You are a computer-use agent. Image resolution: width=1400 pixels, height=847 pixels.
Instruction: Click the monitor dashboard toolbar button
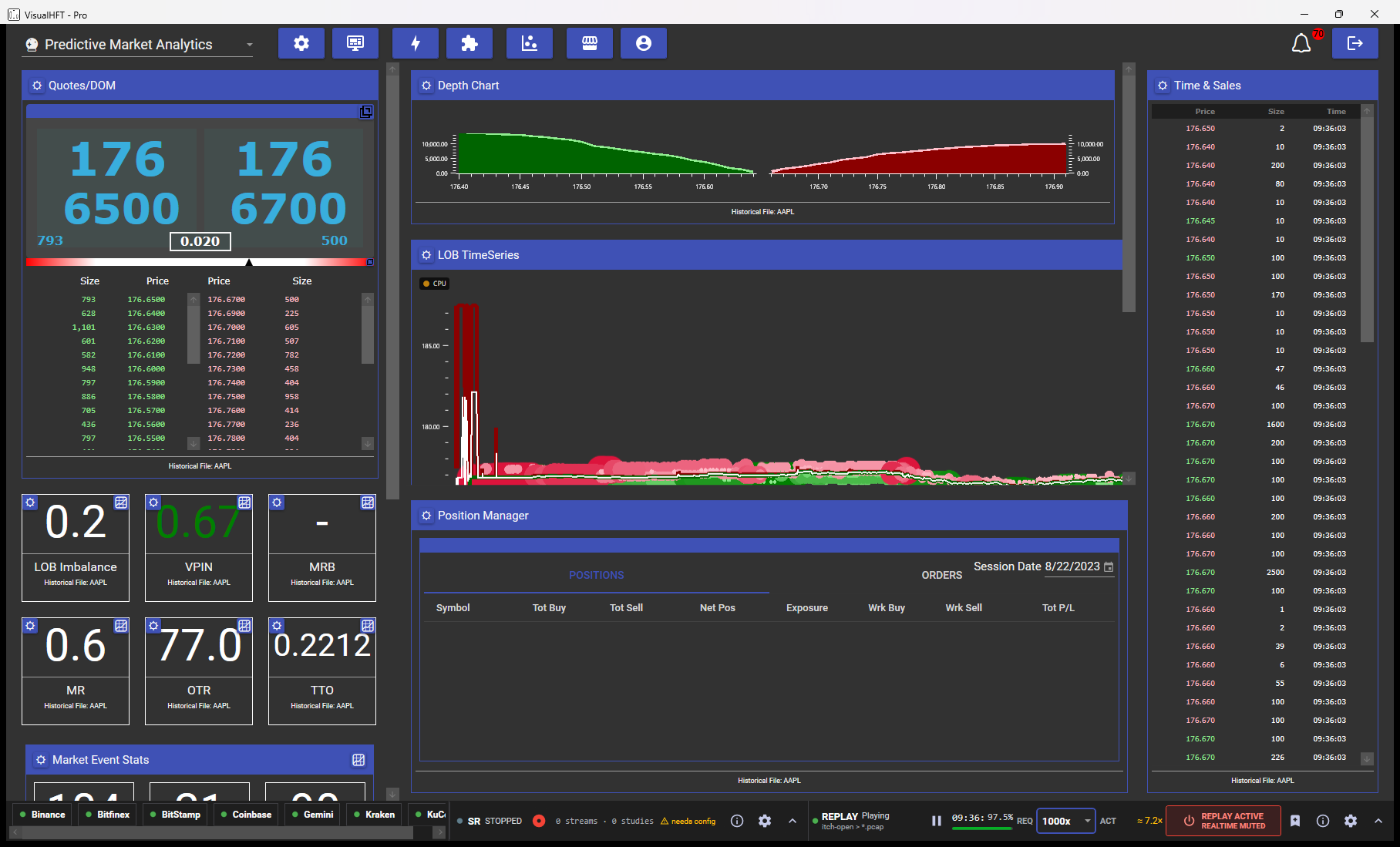pos(355,43)
